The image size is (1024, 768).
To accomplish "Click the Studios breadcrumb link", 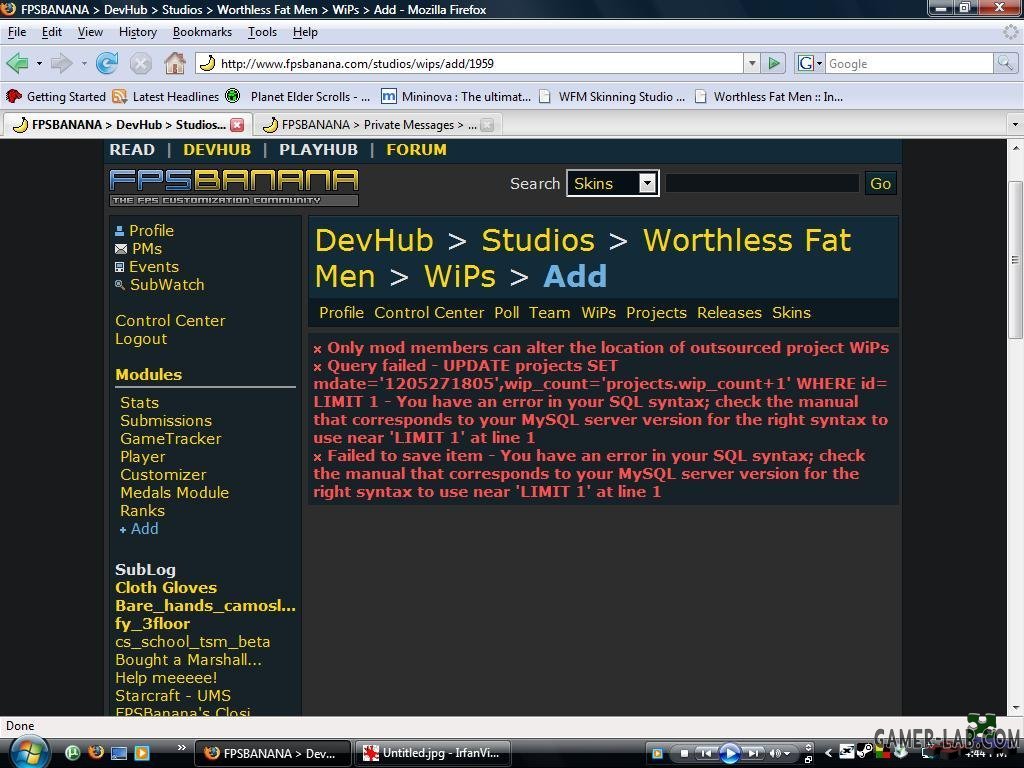I will click(x=538, y=240).
